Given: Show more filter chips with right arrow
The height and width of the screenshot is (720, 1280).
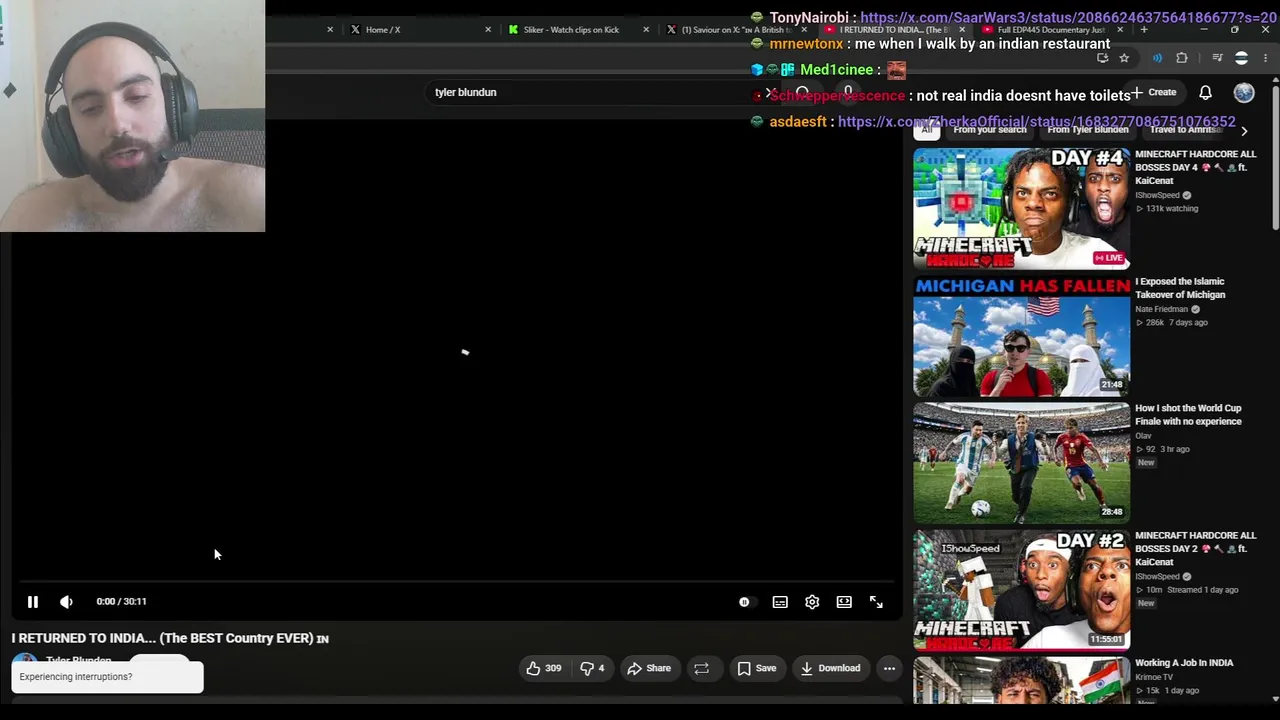Looking at the screenshot, I should click(1244, 131).
